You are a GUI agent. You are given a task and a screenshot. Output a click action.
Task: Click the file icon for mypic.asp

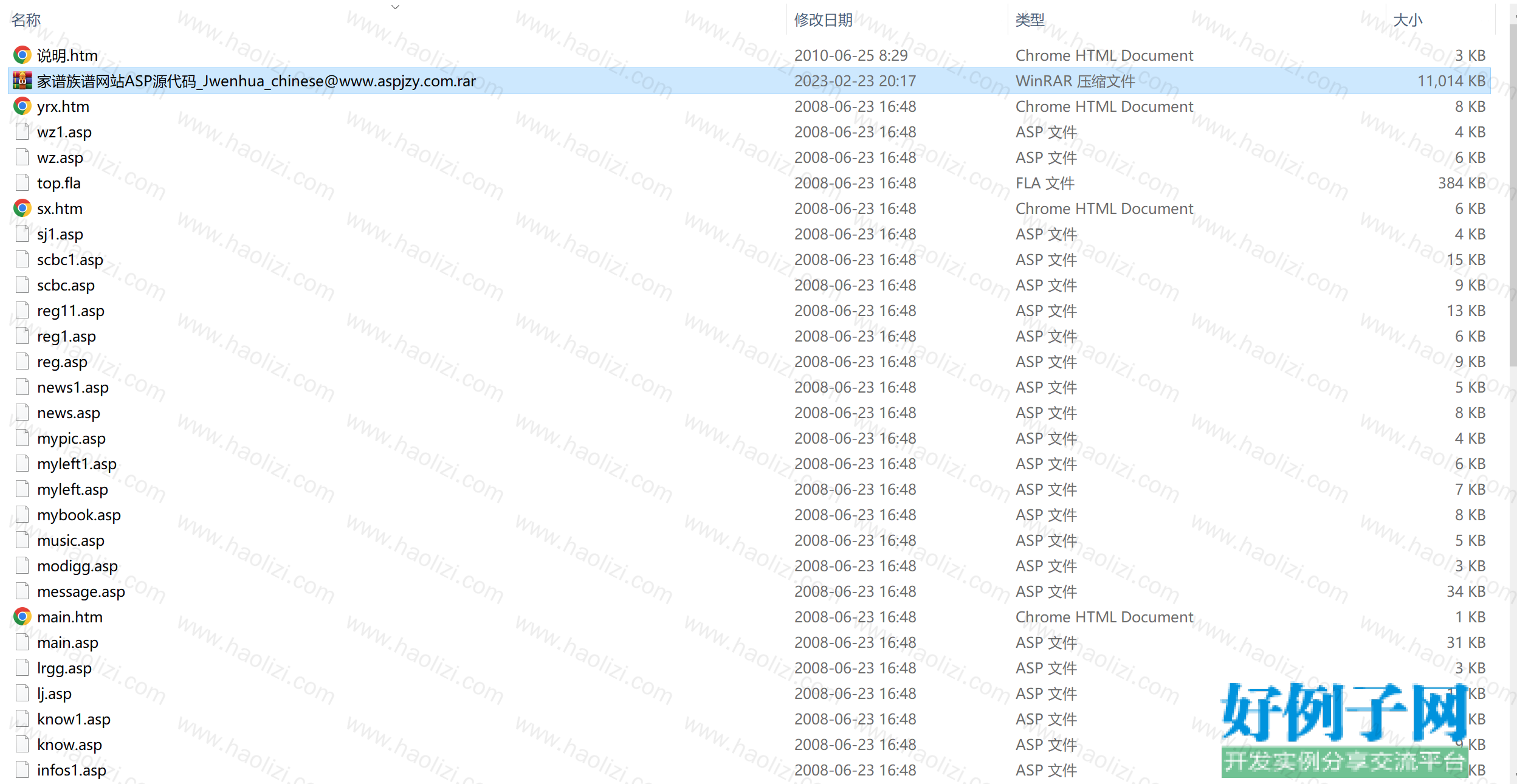tap(22, 438)
